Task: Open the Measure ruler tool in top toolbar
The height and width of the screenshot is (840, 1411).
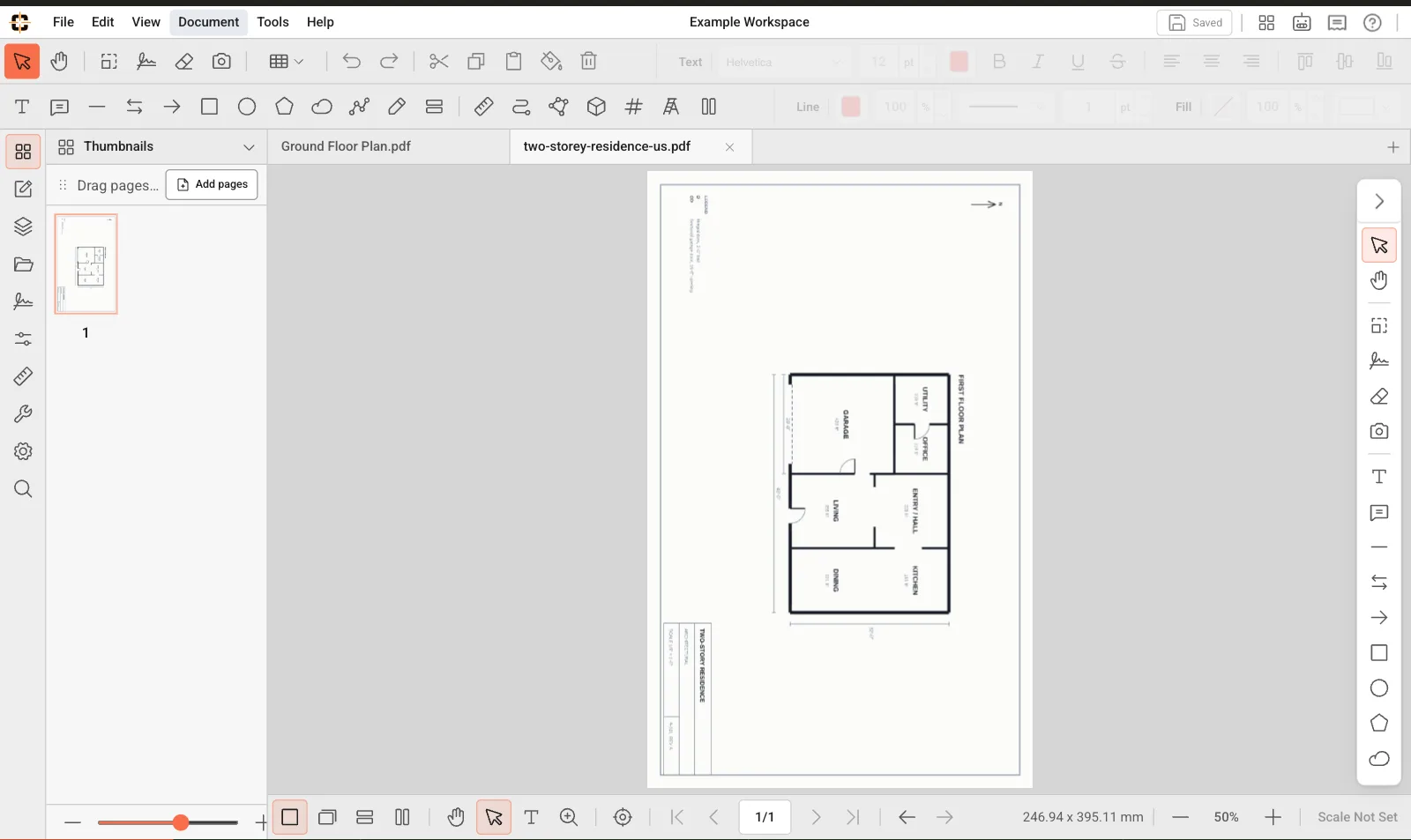Action: 483,107
